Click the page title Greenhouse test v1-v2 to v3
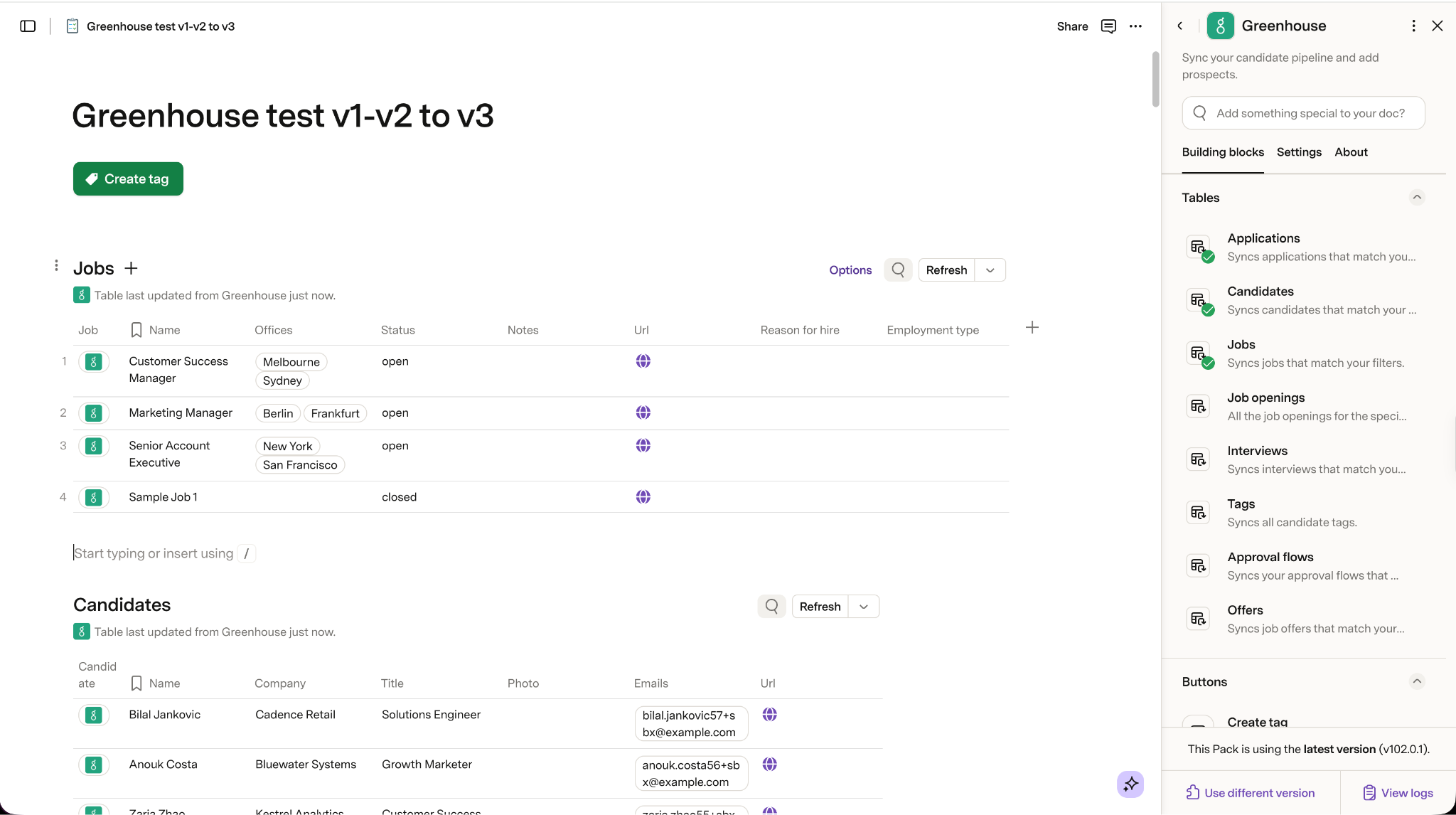The image size is (1456, 815). click(x=283, y=116)
